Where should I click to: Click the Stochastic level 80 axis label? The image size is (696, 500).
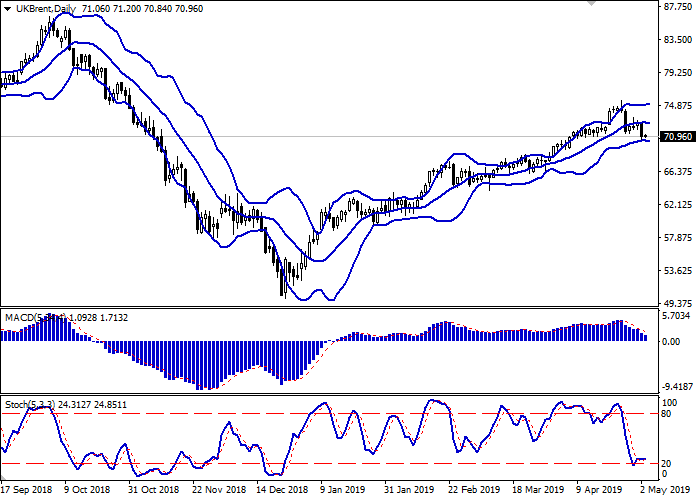(669, 413)
